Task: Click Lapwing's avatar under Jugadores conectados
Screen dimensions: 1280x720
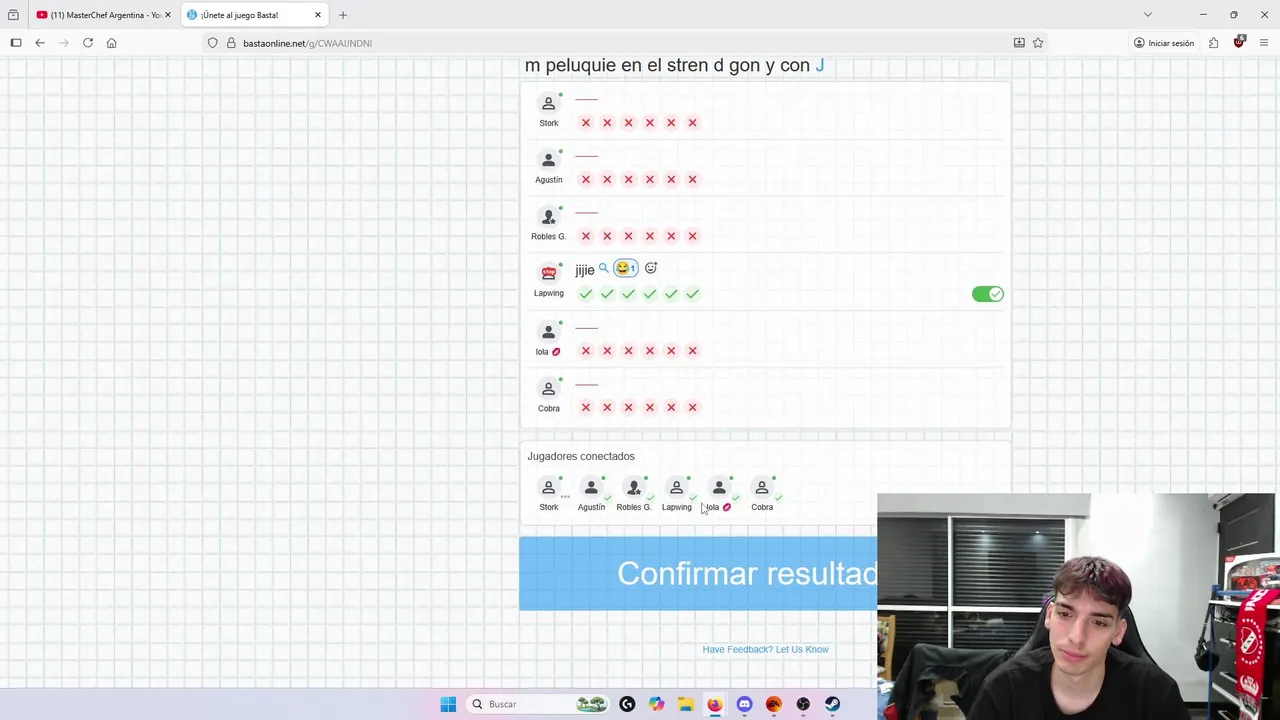Action: coord(676,488)
